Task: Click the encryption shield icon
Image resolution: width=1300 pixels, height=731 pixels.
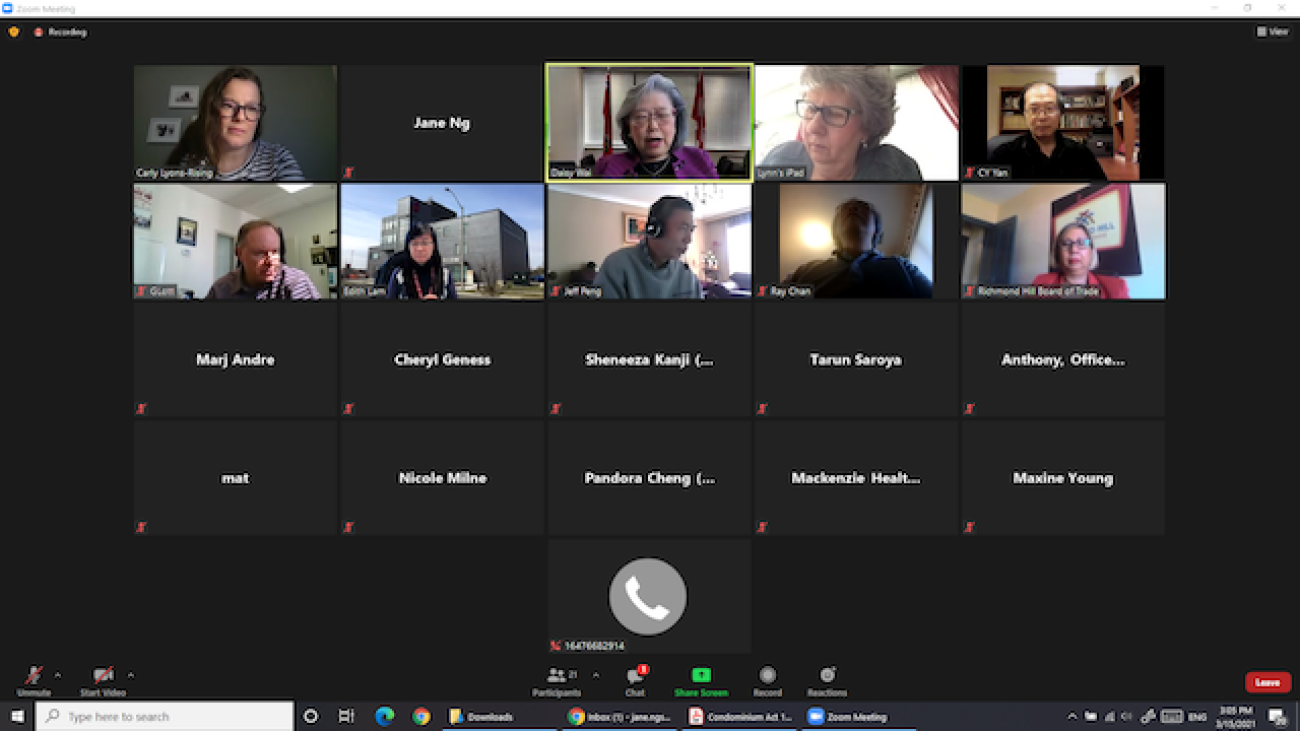Action: point(14,32)
